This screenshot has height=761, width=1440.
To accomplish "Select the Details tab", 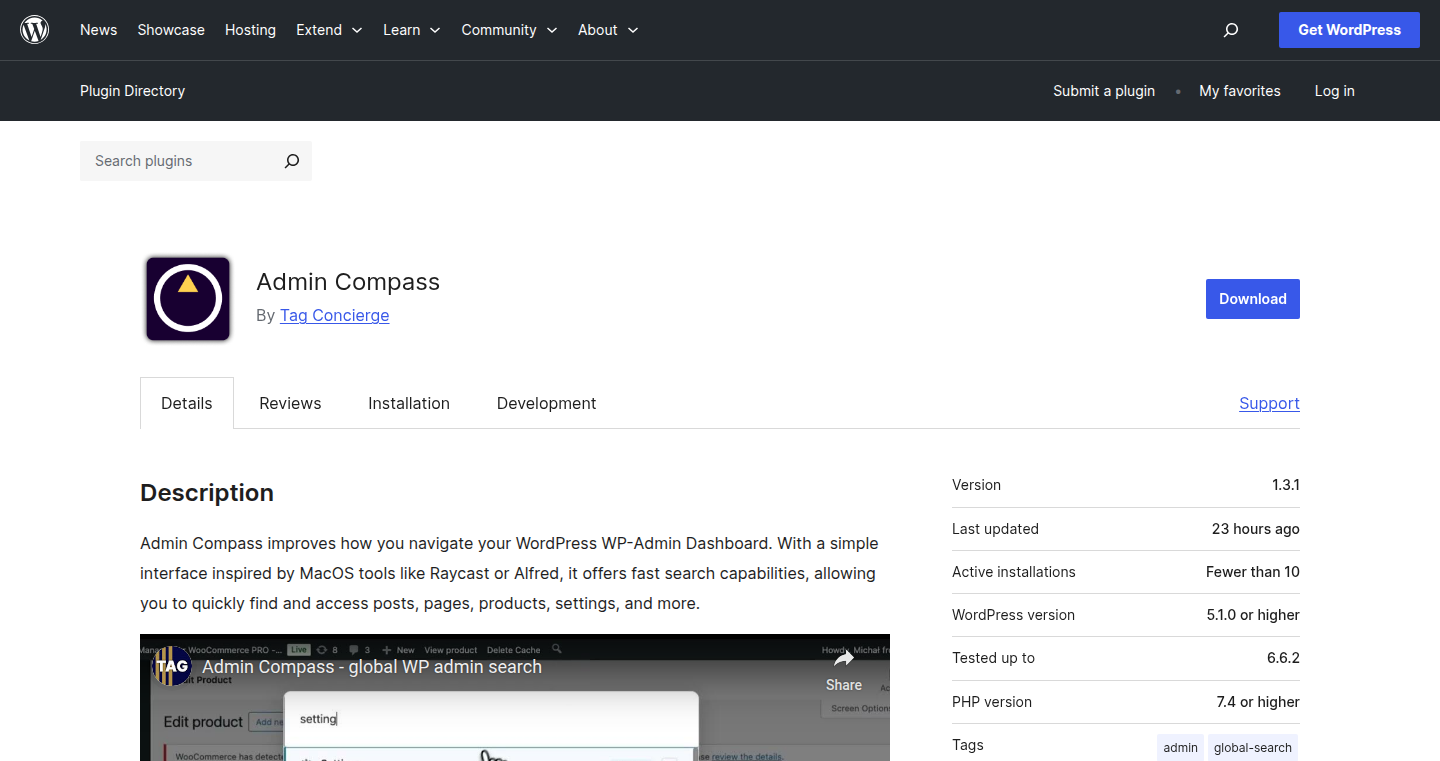I will (x=187, y=403).
